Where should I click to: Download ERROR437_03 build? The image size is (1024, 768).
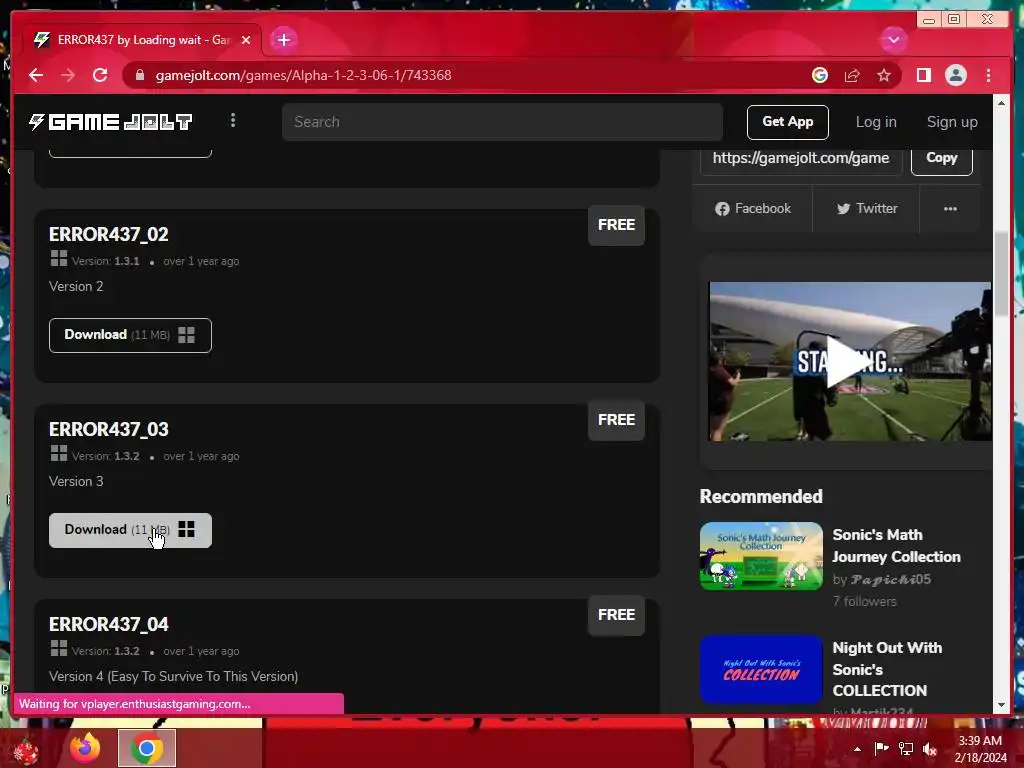pos(130,530)
